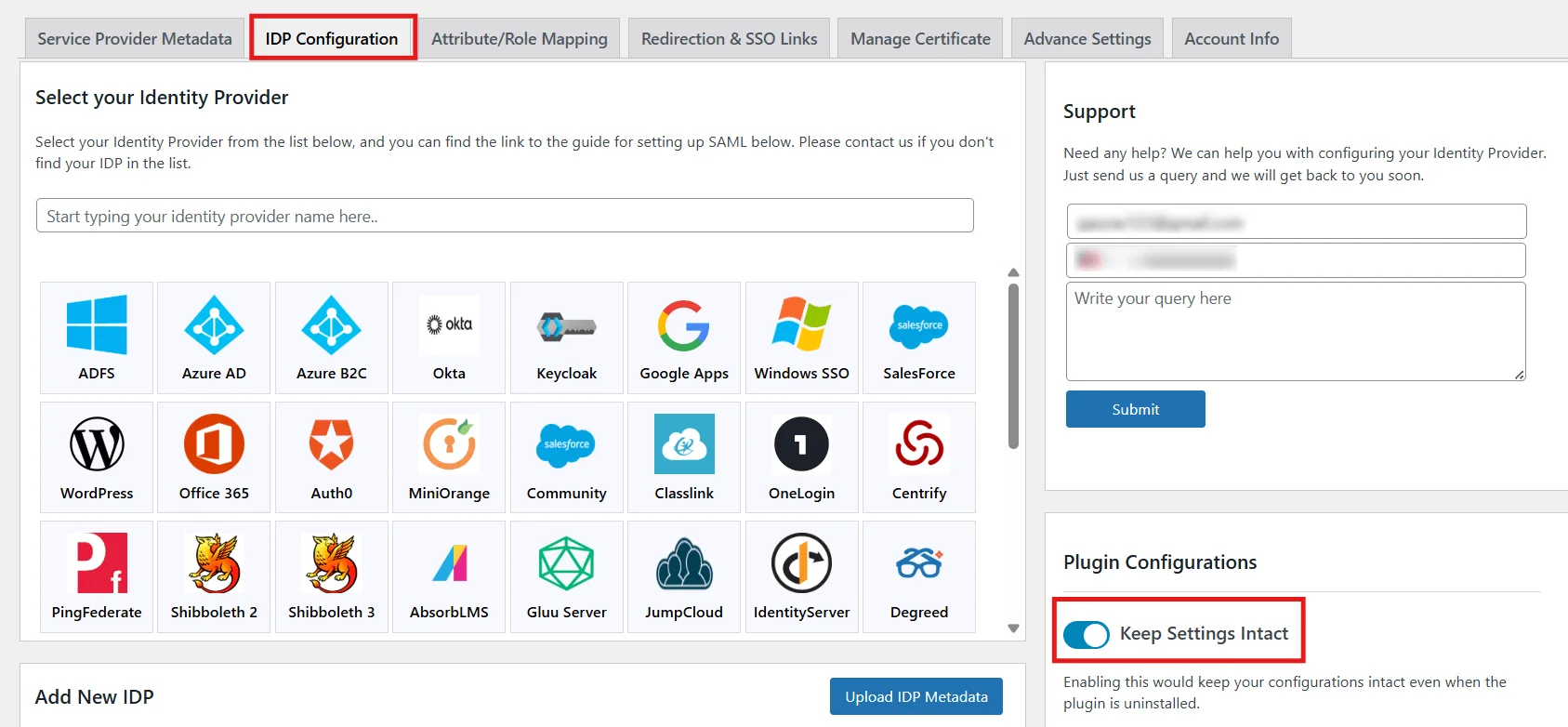The height and width of the screenshot is (727, 1568).
Task: Choose Google Apps as identity provider
Action: point(684,337)
